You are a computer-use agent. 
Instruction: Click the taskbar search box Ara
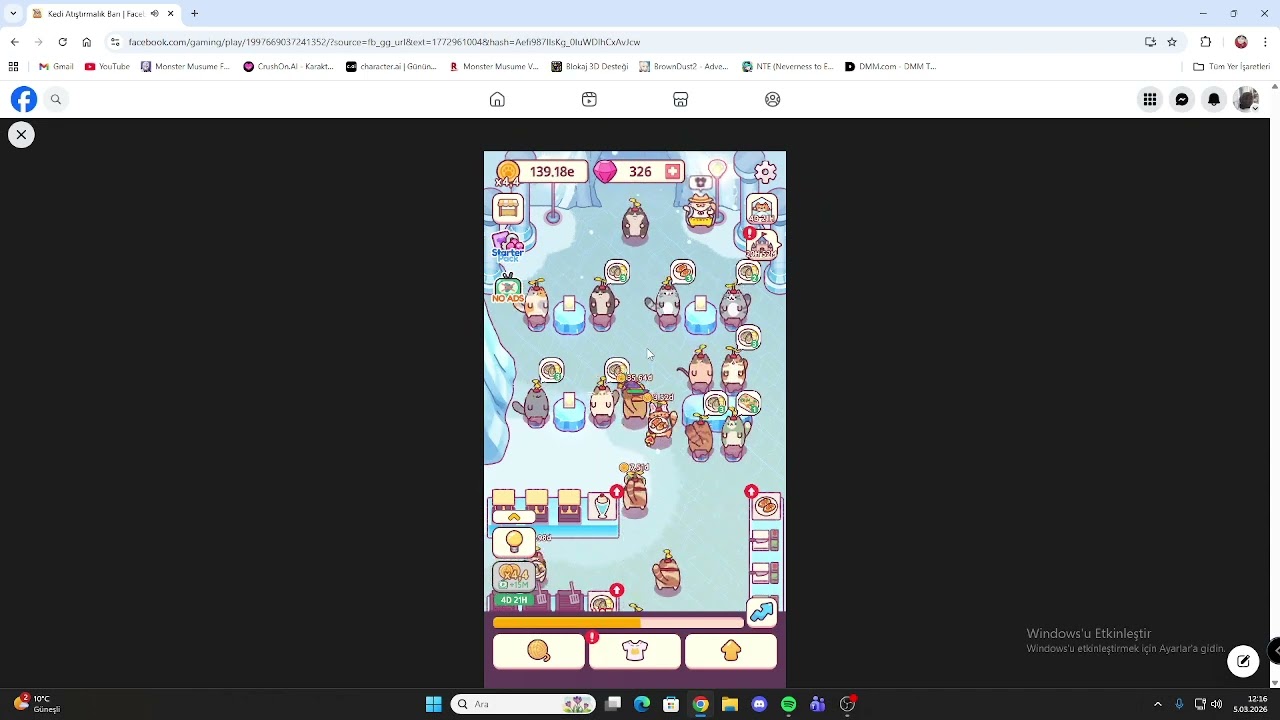tap(525, 704)
